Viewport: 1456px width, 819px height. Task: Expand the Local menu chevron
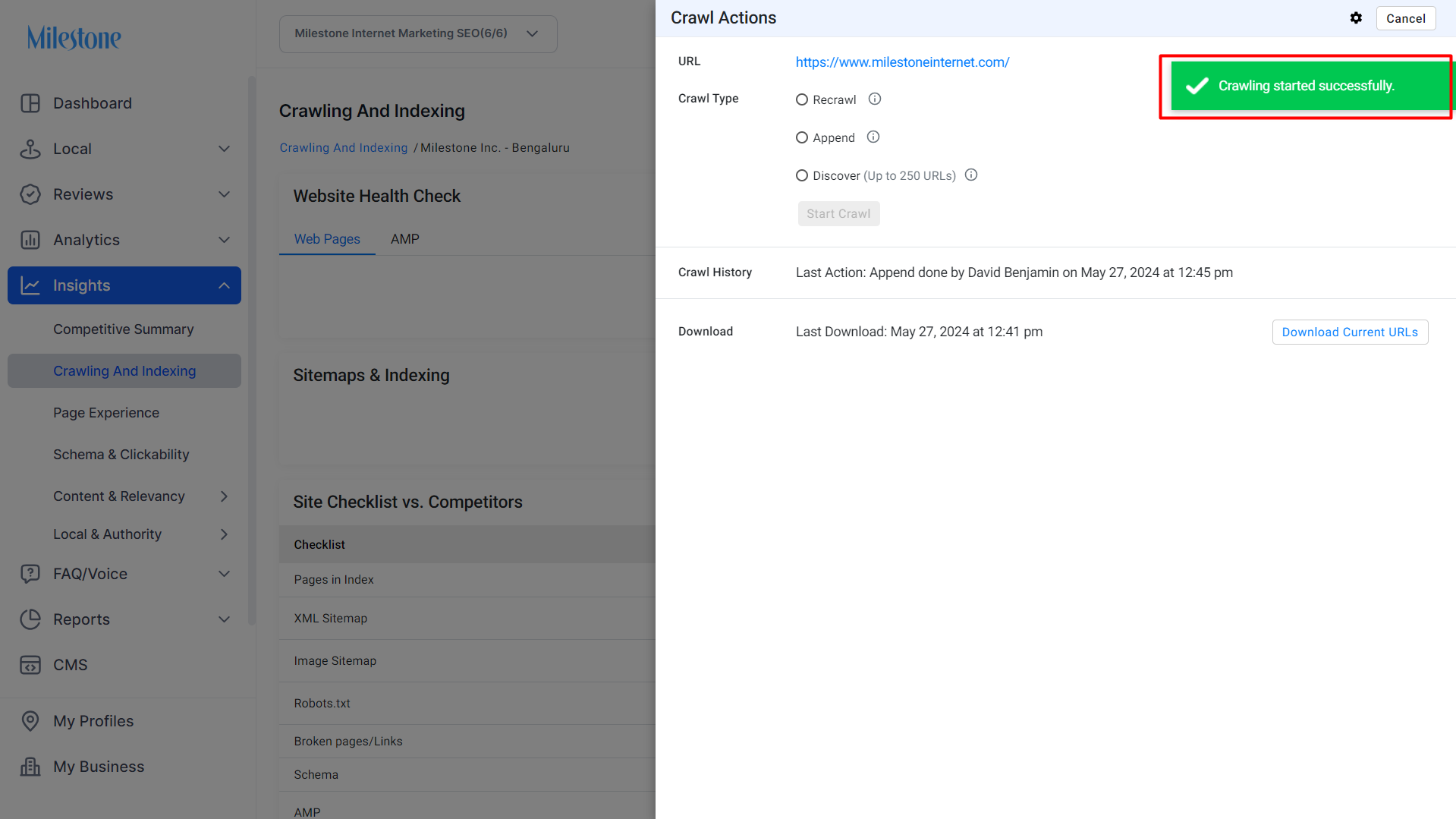[224, 149]
